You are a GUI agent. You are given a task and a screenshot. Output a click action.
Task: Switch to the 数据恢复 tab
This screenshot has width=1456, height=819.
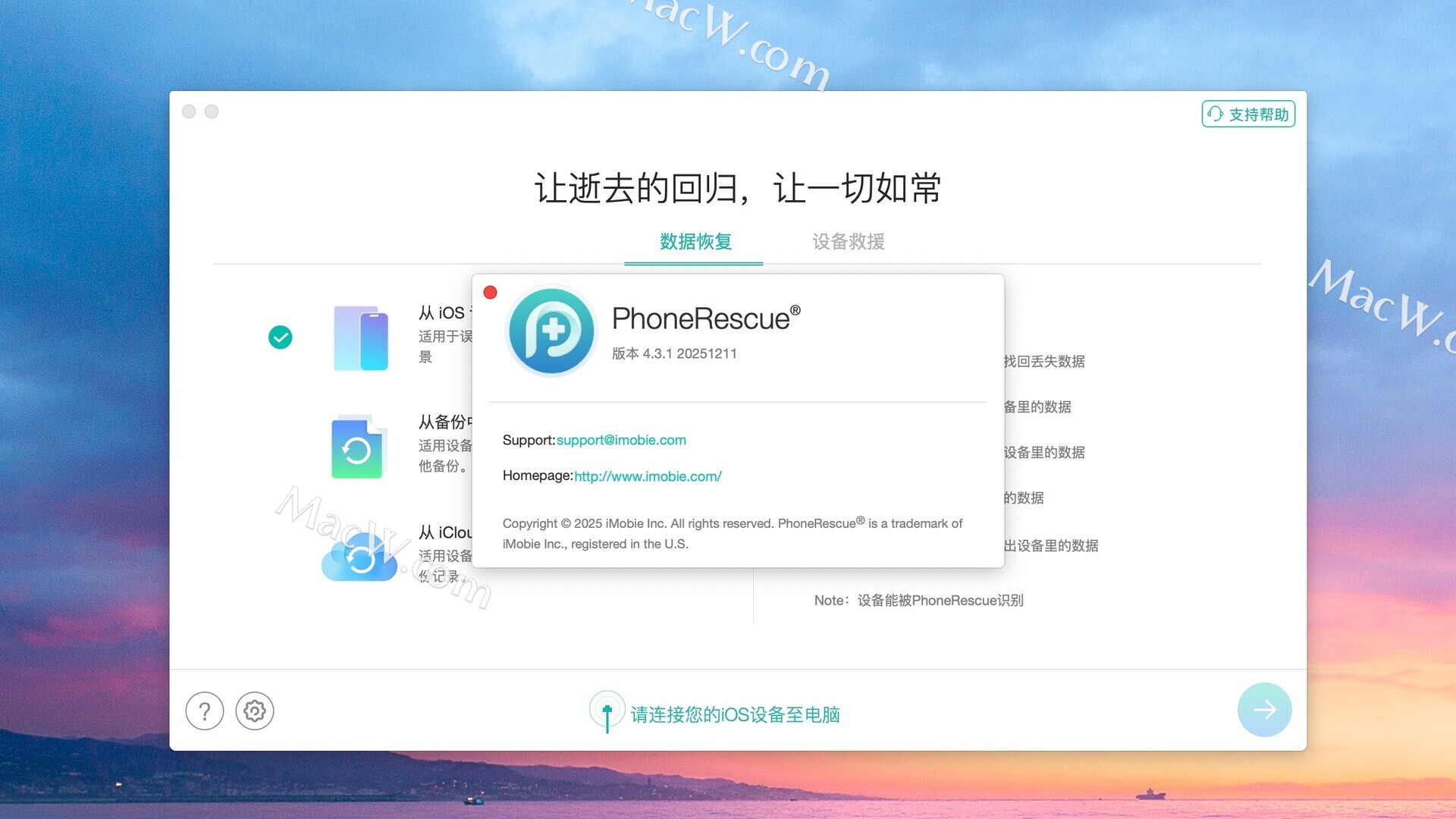695,242
